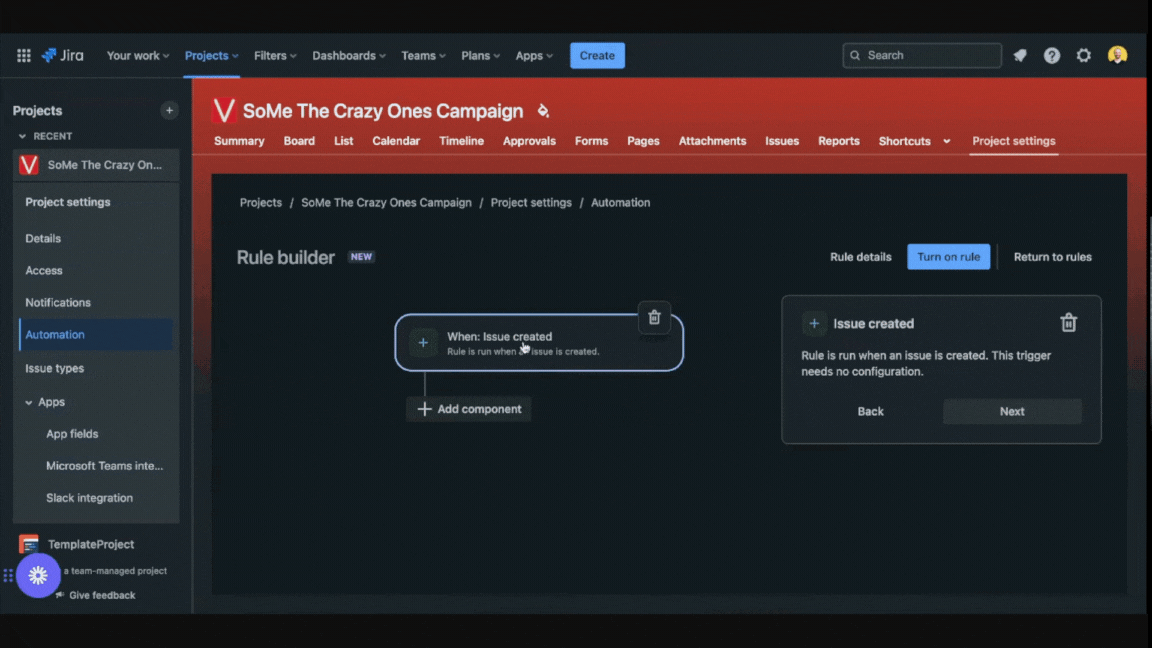Click the Rule details button
This screenshot has height=648, width=1152.
click(860, 257)
